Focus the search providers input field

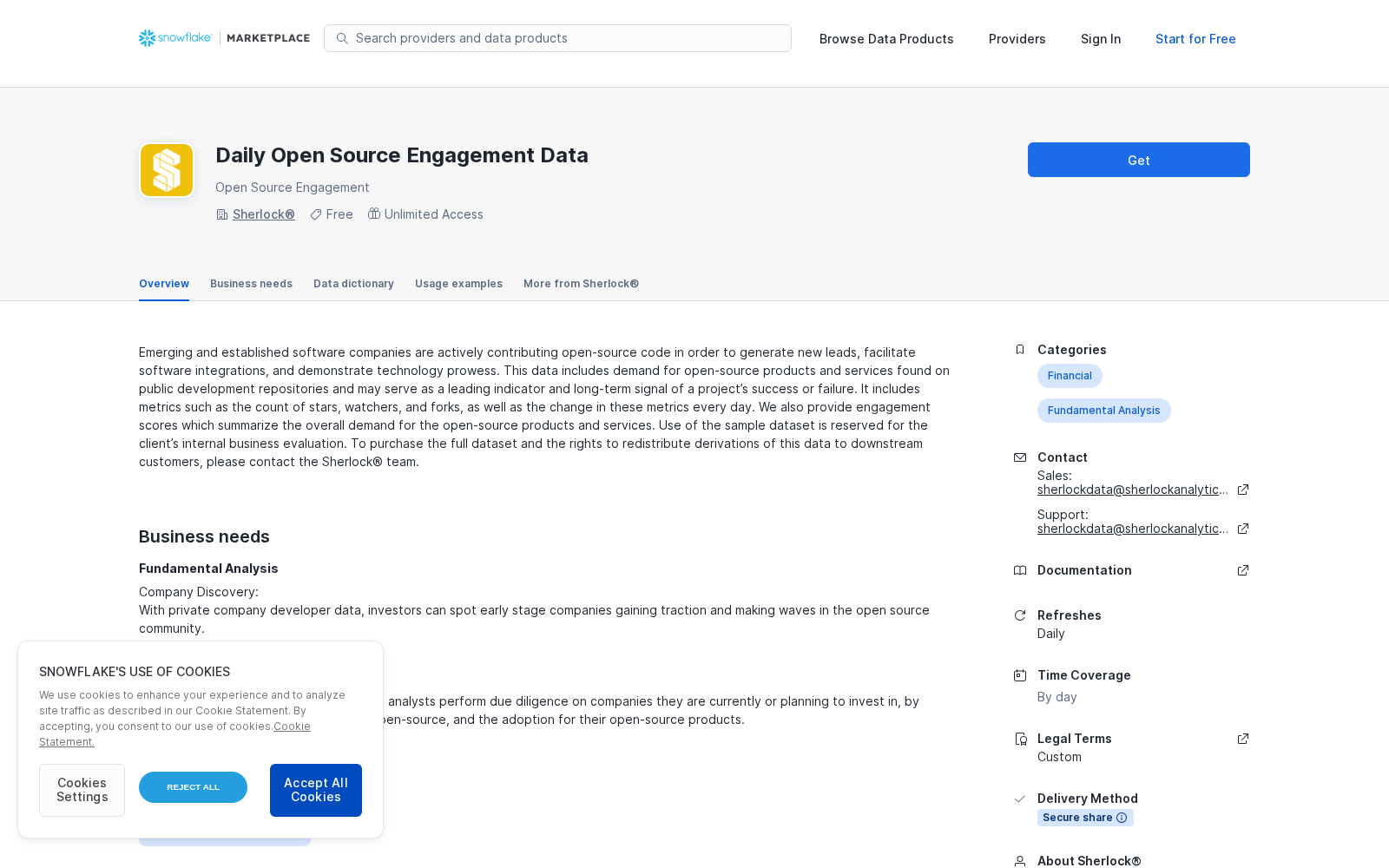click(x=557, y=38)
